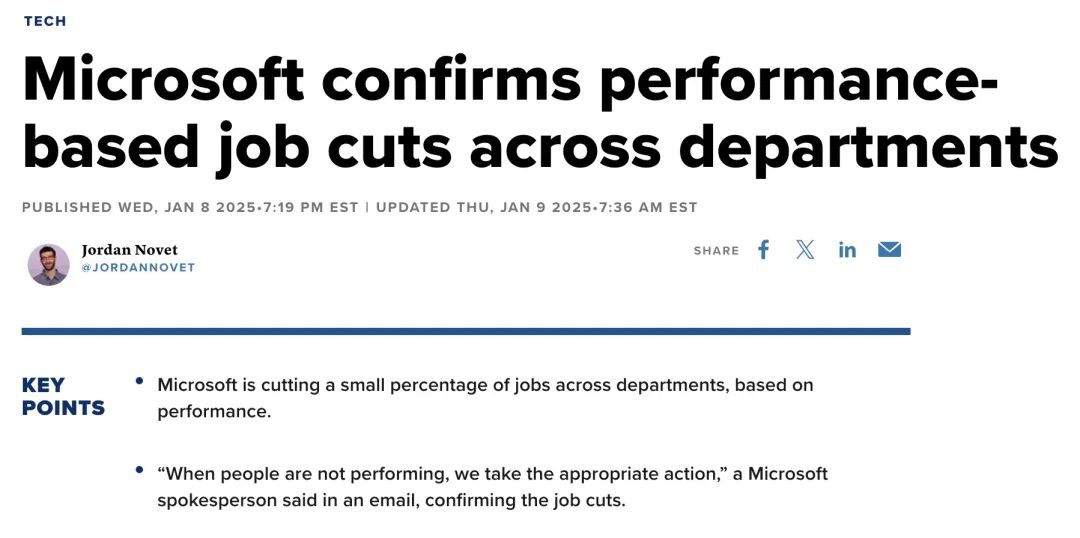Click the second key point spokesperson quote

tap(492, 486)
